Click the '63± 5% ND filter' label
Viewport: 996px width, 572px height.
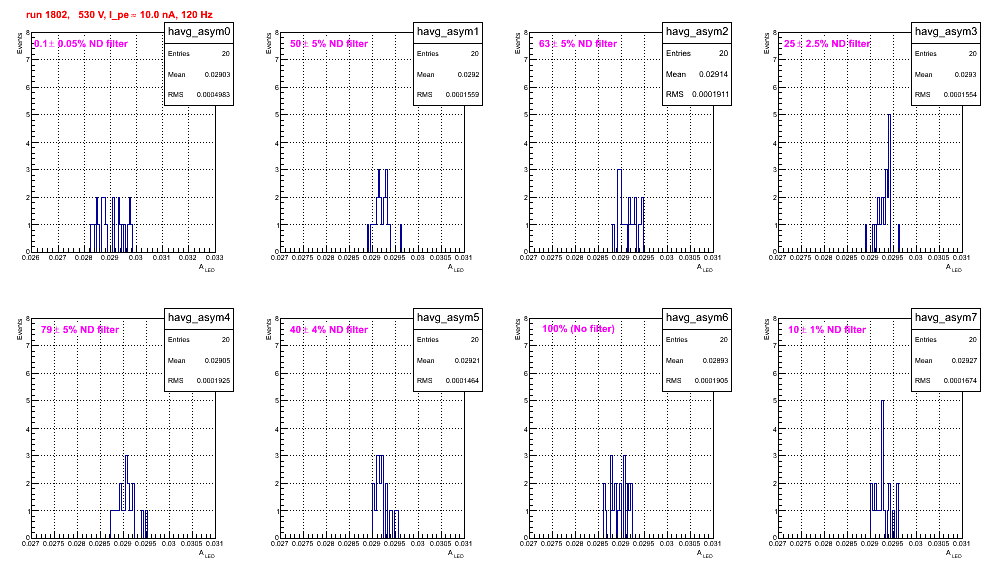(x=578, y=44)
